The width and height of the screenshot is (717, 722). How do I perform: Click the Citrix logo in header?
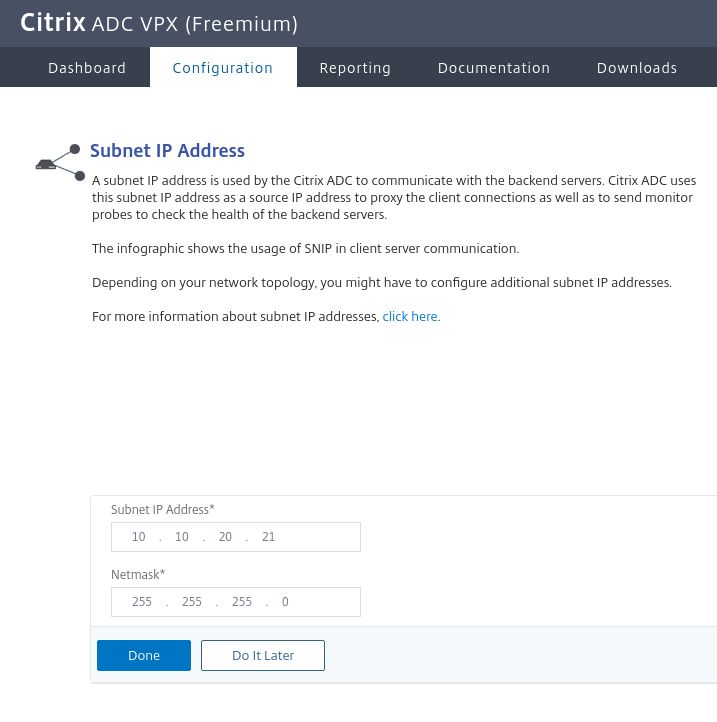tap(52, 23)
